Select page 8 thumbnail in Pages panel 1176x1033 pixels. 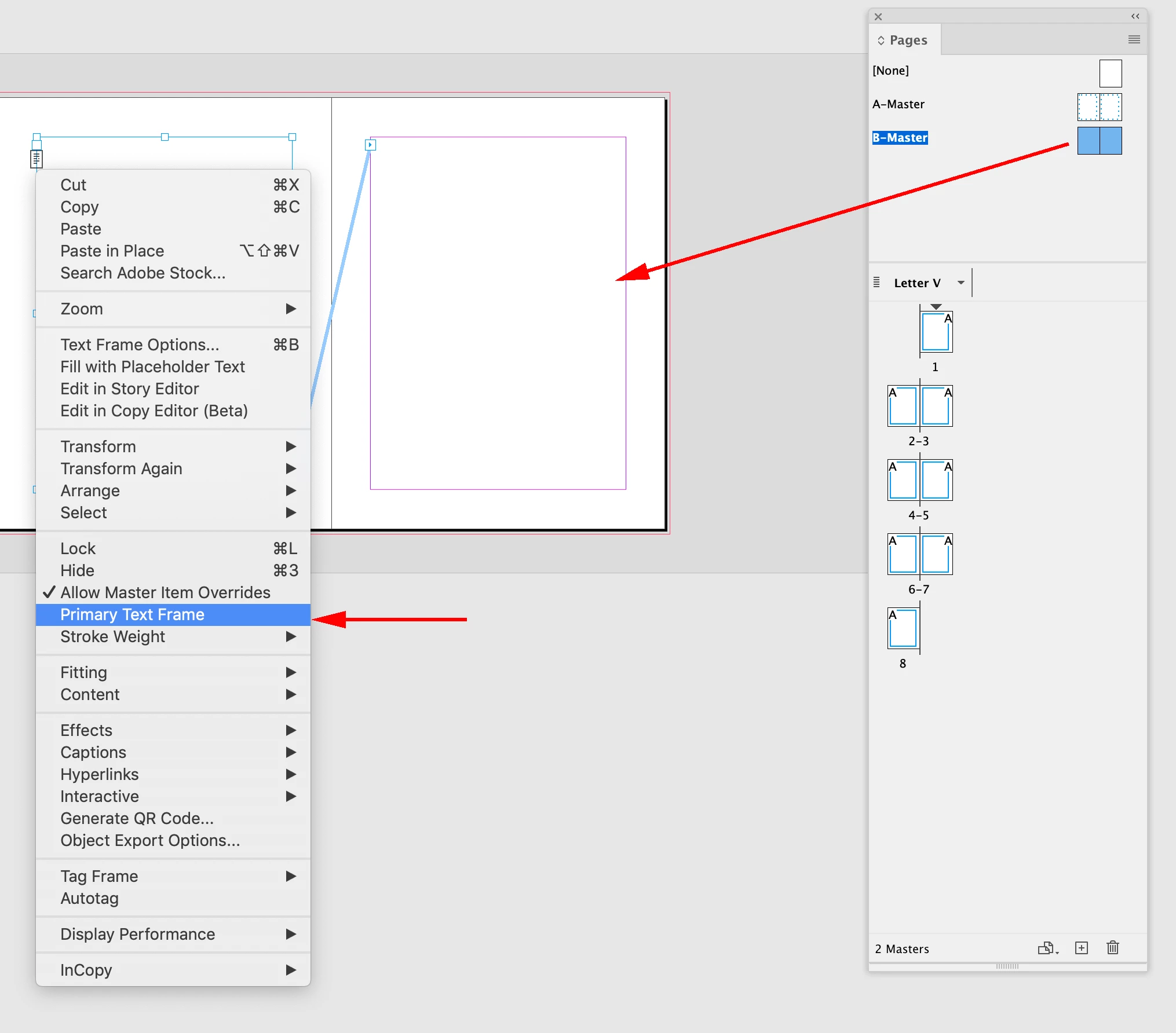pyautogui.click(x=903, y=628)
